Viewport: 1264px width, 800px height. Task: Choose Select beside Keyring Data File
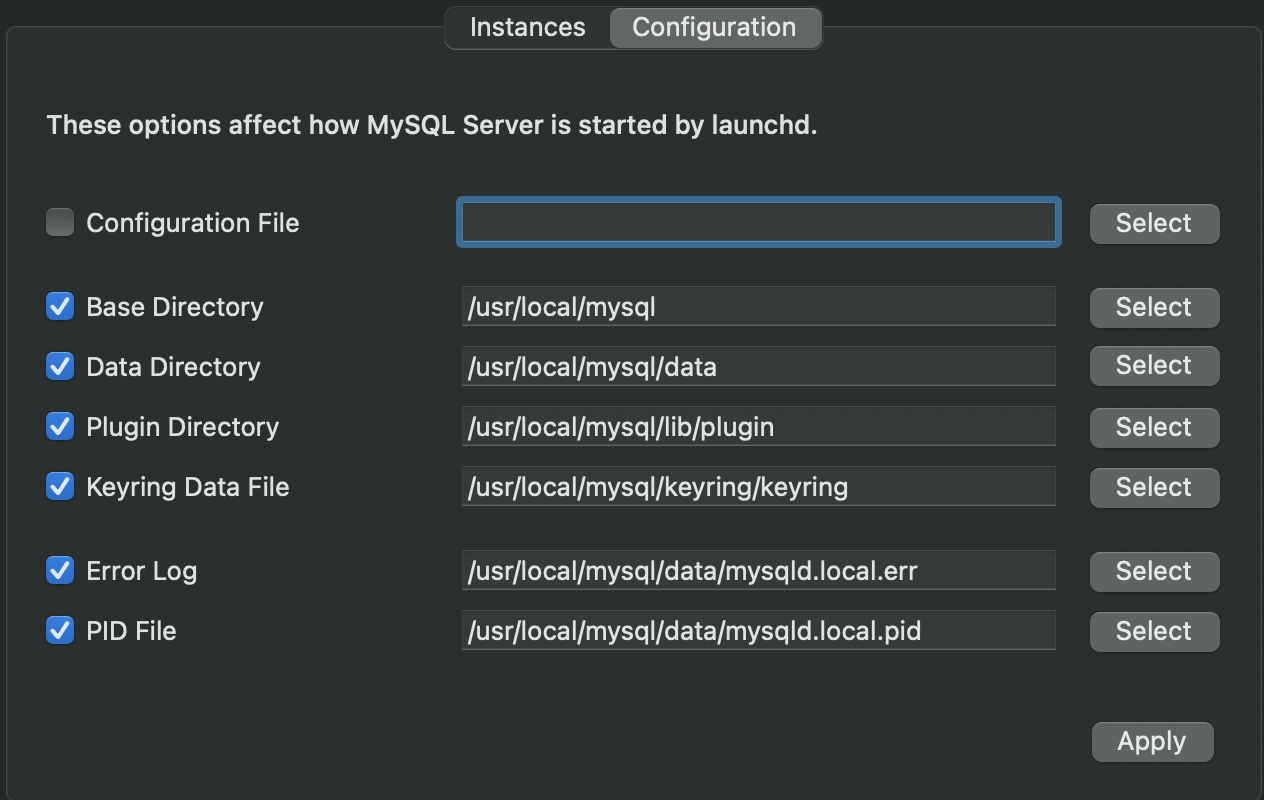(1154, 487)
